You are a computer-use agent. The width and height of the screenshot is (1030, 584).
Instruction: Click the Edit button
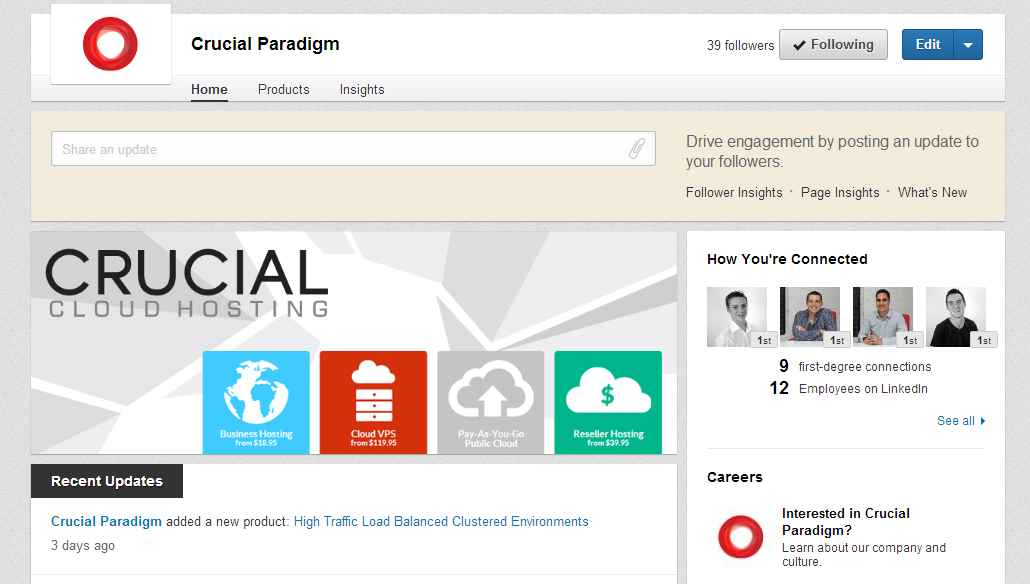[928, 45]
